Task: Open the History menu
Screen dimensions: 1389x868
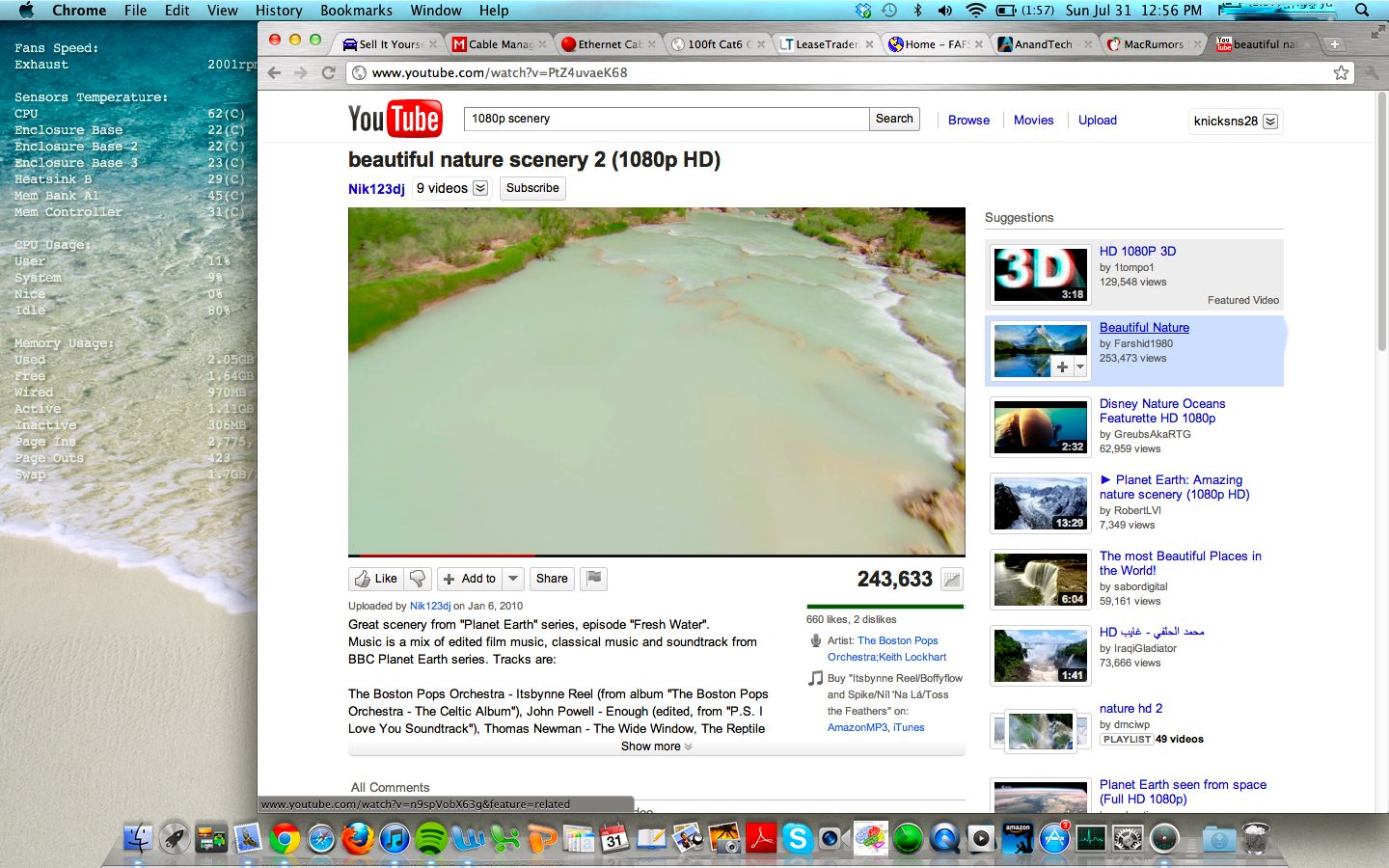Action: [x=279, y=11]
